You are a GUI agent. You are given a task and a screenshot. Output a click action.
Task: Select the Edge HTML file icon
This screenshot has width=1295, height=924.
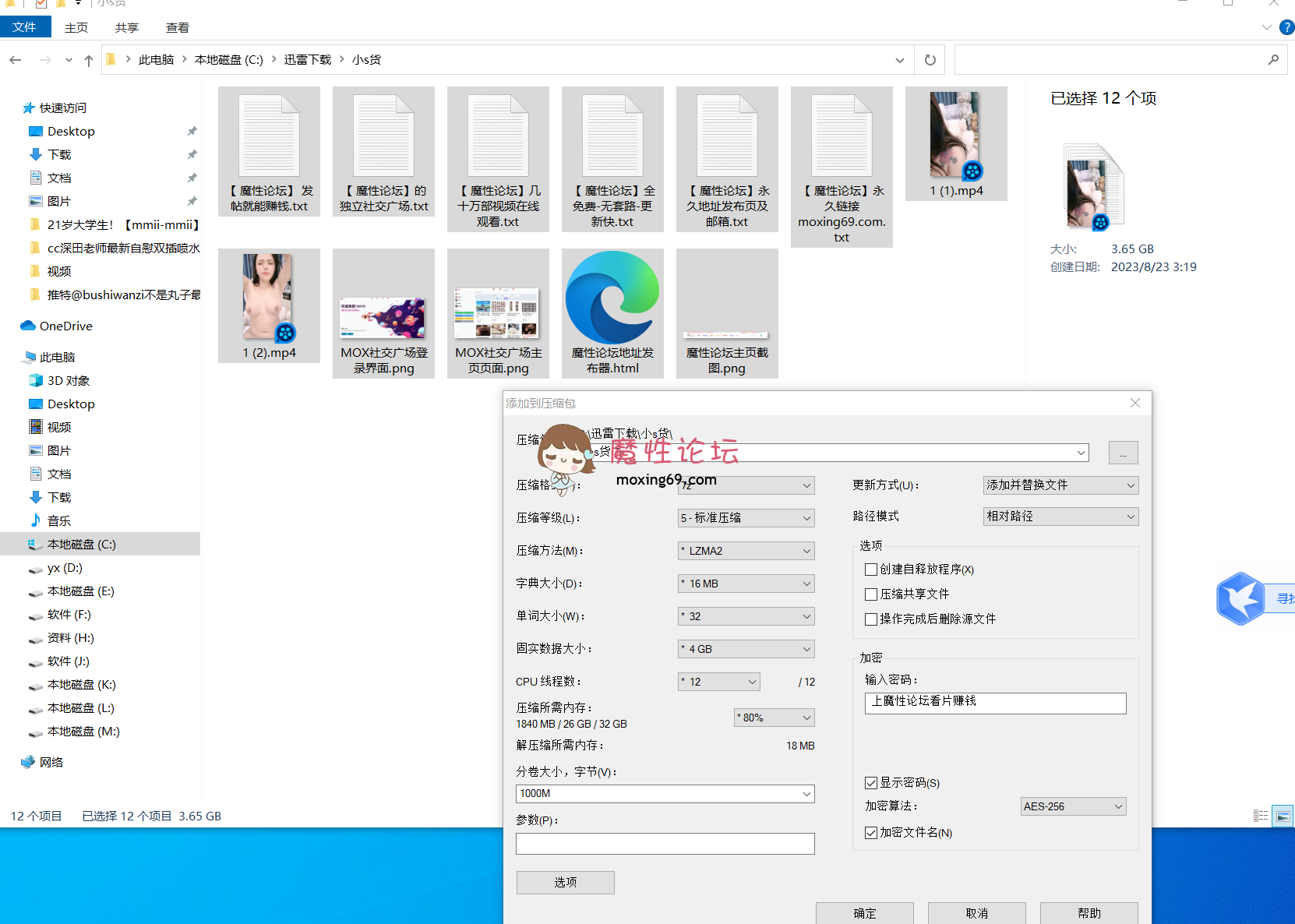(x=612, y=298)
